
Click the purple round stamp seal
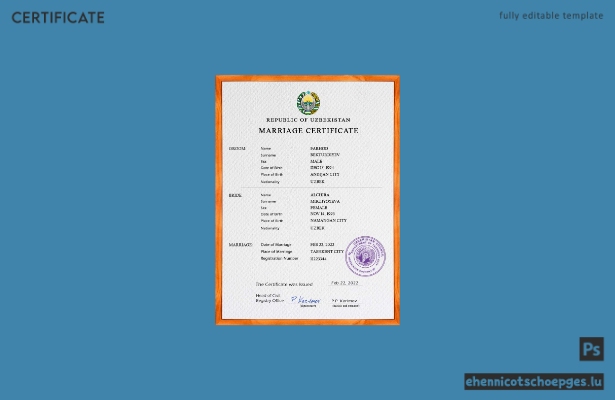[x=365, y=256]
